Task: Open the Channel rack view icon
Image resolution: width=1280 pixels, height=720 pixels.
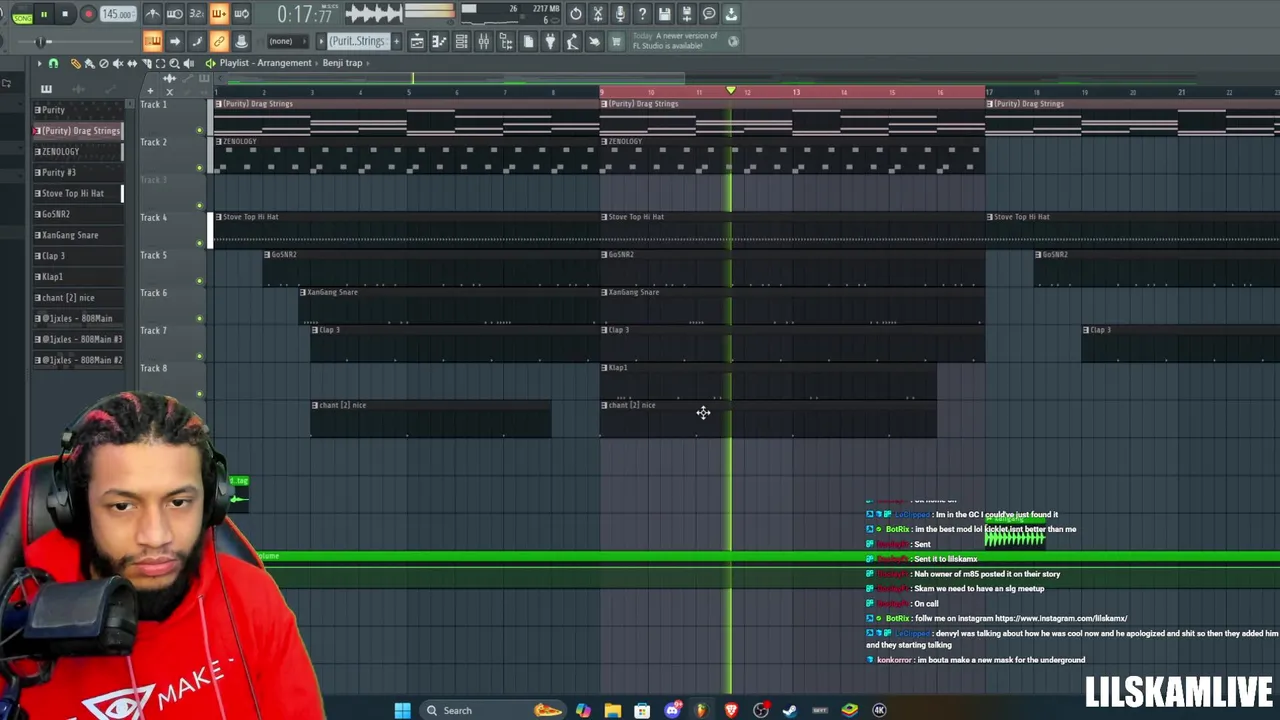Action: point(461,41)
